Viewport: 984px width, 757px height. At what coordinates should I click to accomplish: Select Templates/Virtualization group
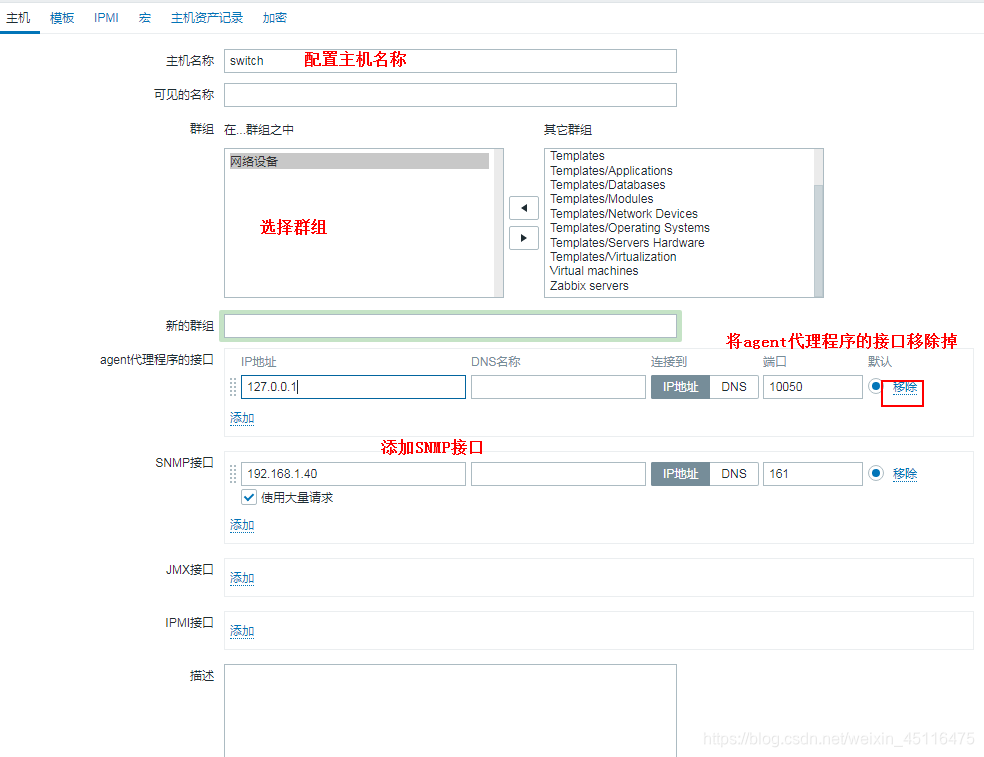click(x=613, y=257)
